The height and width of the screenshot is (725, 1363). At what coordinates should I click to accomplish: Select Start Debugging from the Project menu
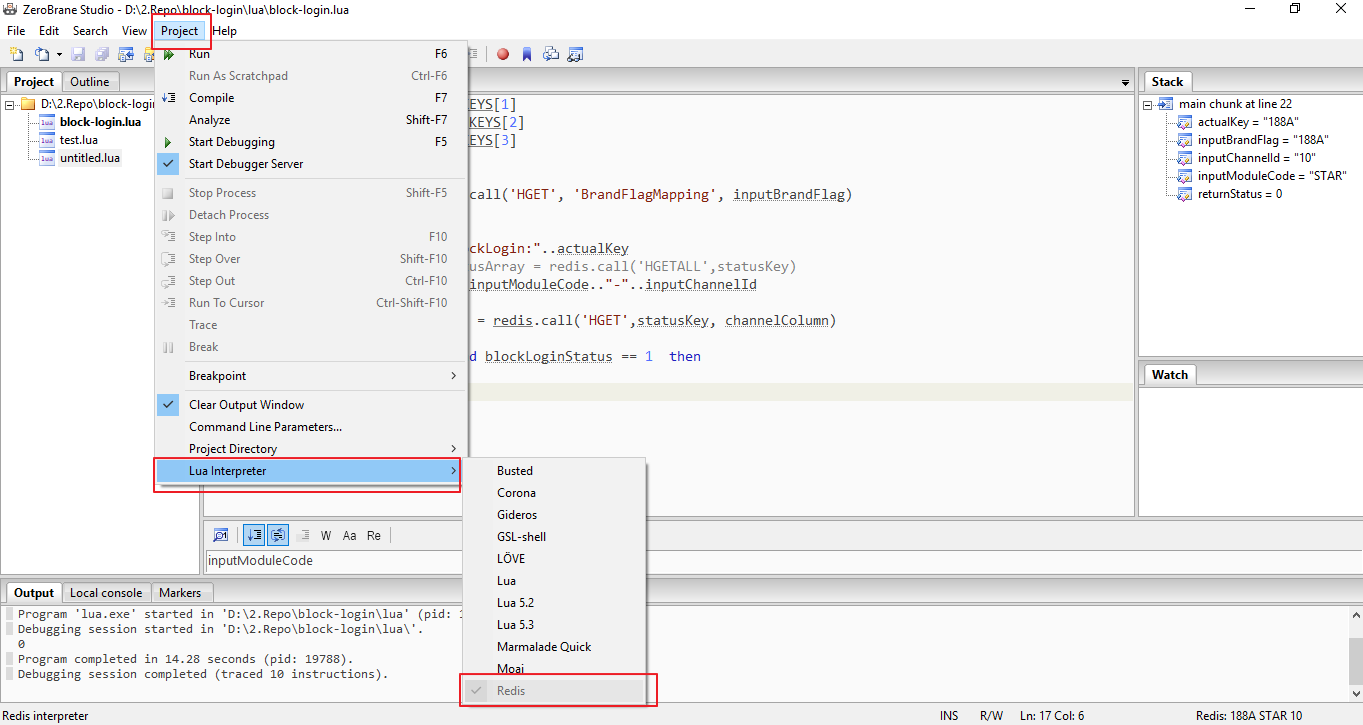(x=231, y=142)
